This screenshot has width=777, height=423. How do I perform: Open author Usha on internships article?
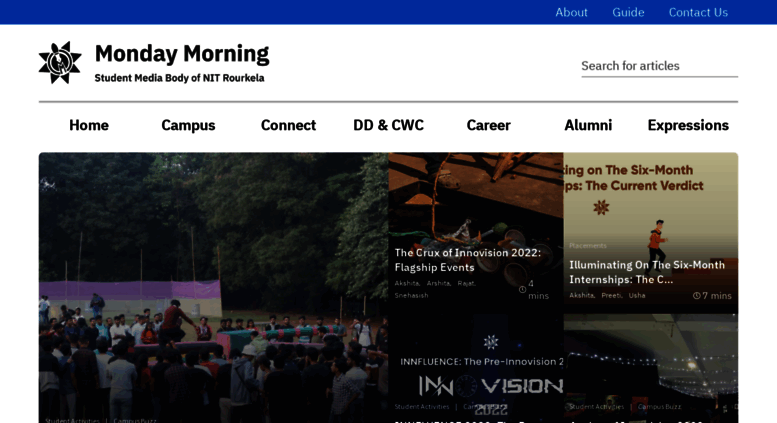tap(637, 295)
